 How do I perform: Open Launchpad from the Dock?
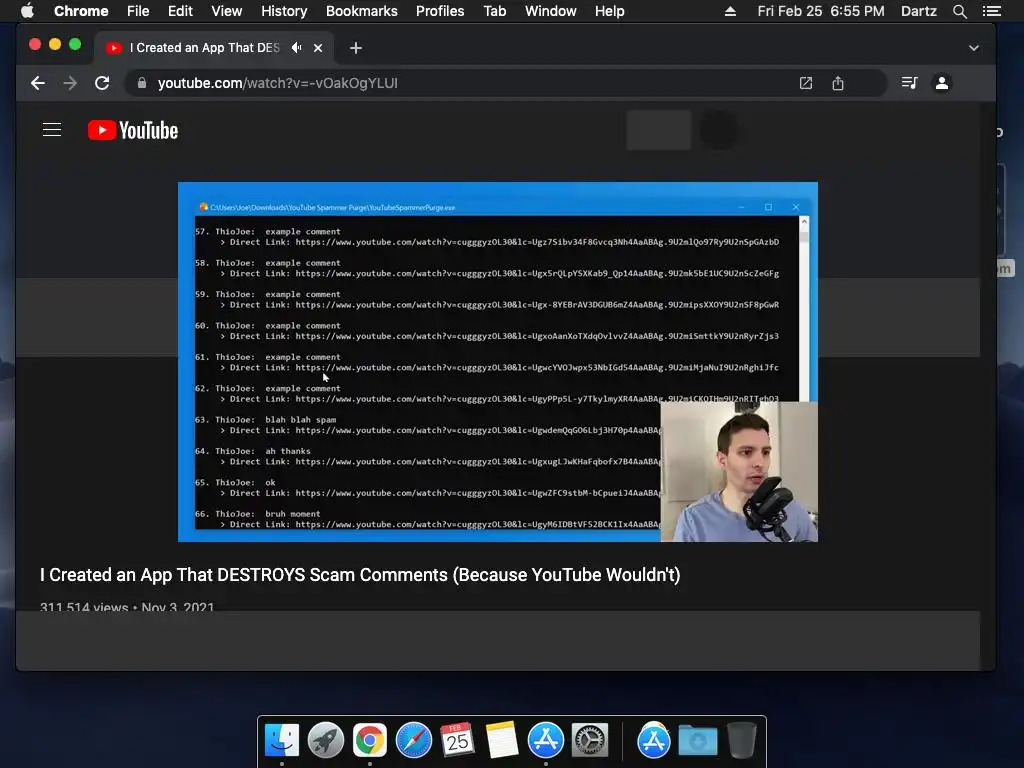coord(326,740)
